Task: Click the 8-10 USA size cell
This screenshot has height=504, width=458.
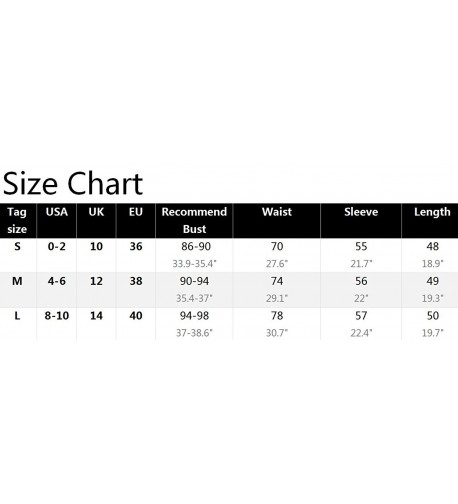Action: click(57, 316)
